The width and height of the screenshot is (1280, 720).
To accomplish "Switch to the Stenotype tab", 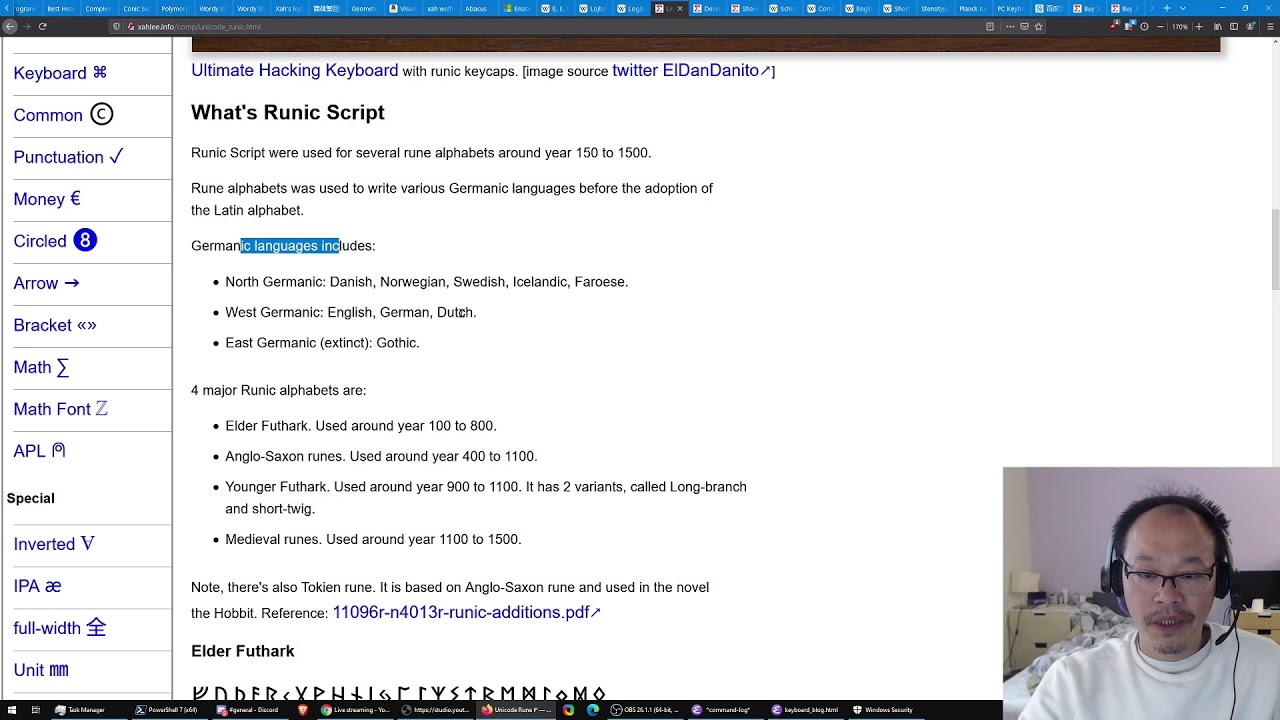I will point(933,8).
